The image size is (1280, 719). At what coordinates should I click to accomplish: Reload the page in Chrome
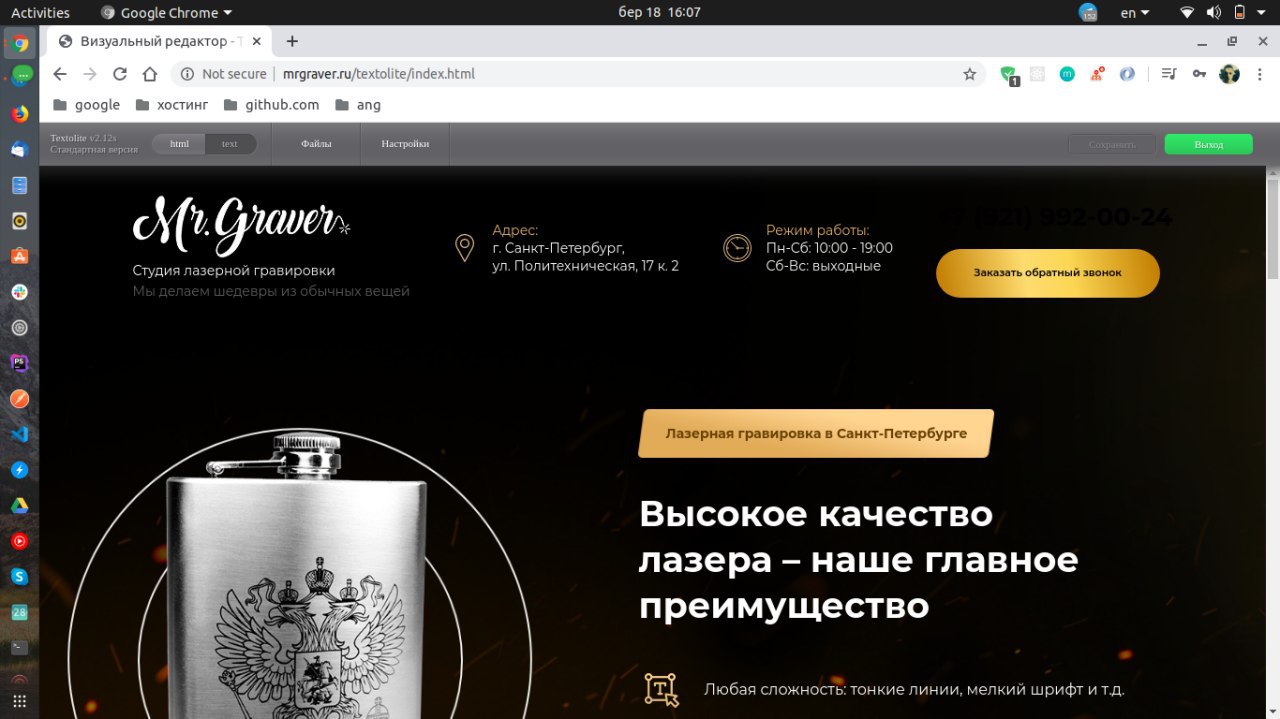coord(120,74)
